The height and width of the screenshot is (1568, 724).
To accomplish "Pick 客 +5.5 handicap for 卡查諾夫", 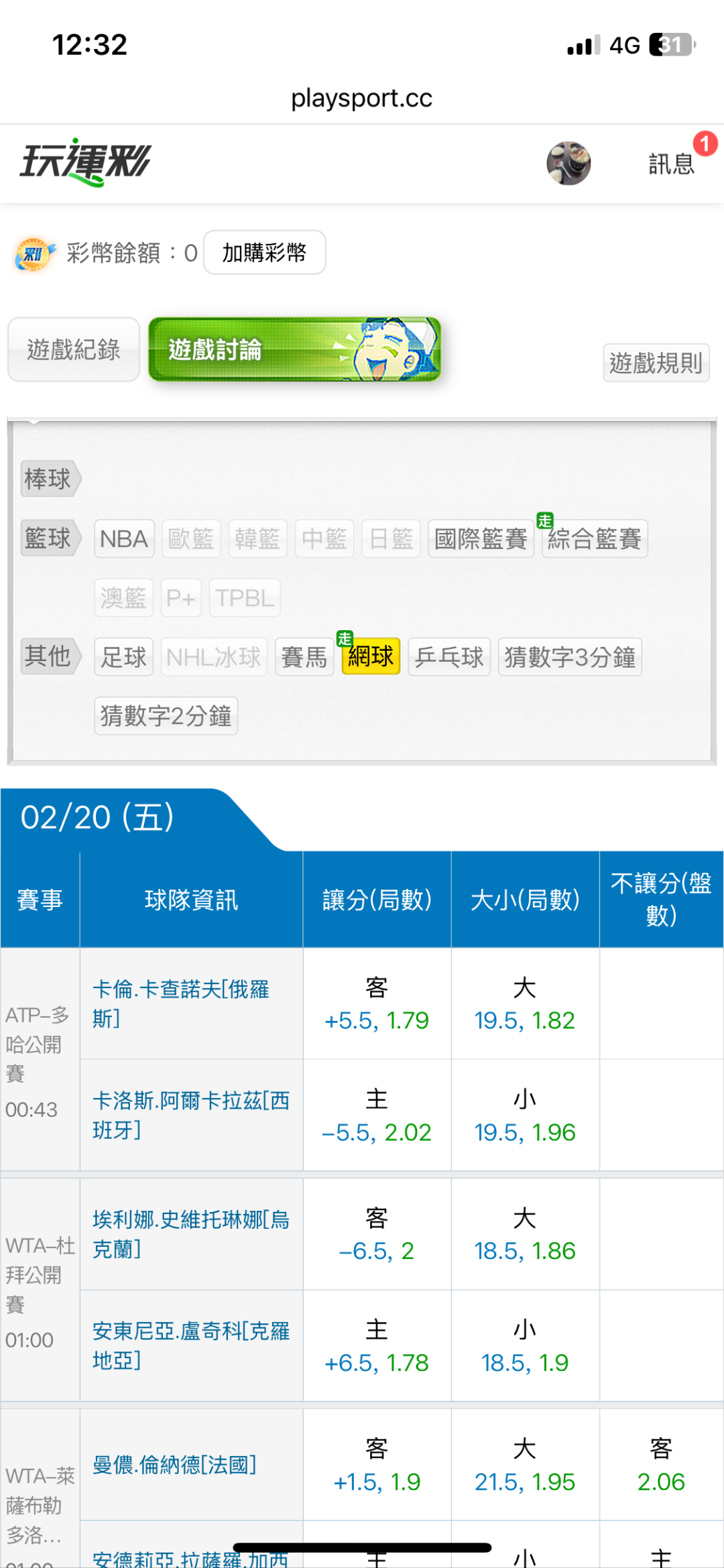I will pos(377,1004).
